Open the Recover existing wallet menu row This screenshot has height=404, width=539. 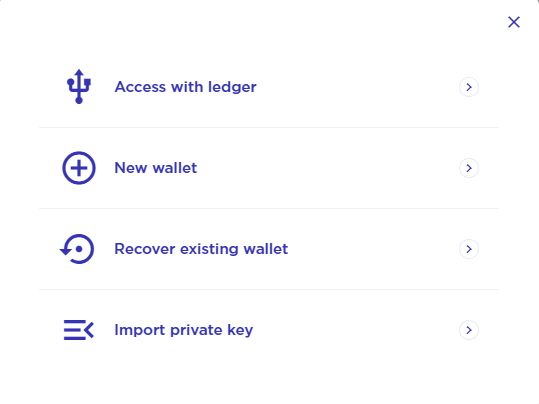click(x=269, y=249)
